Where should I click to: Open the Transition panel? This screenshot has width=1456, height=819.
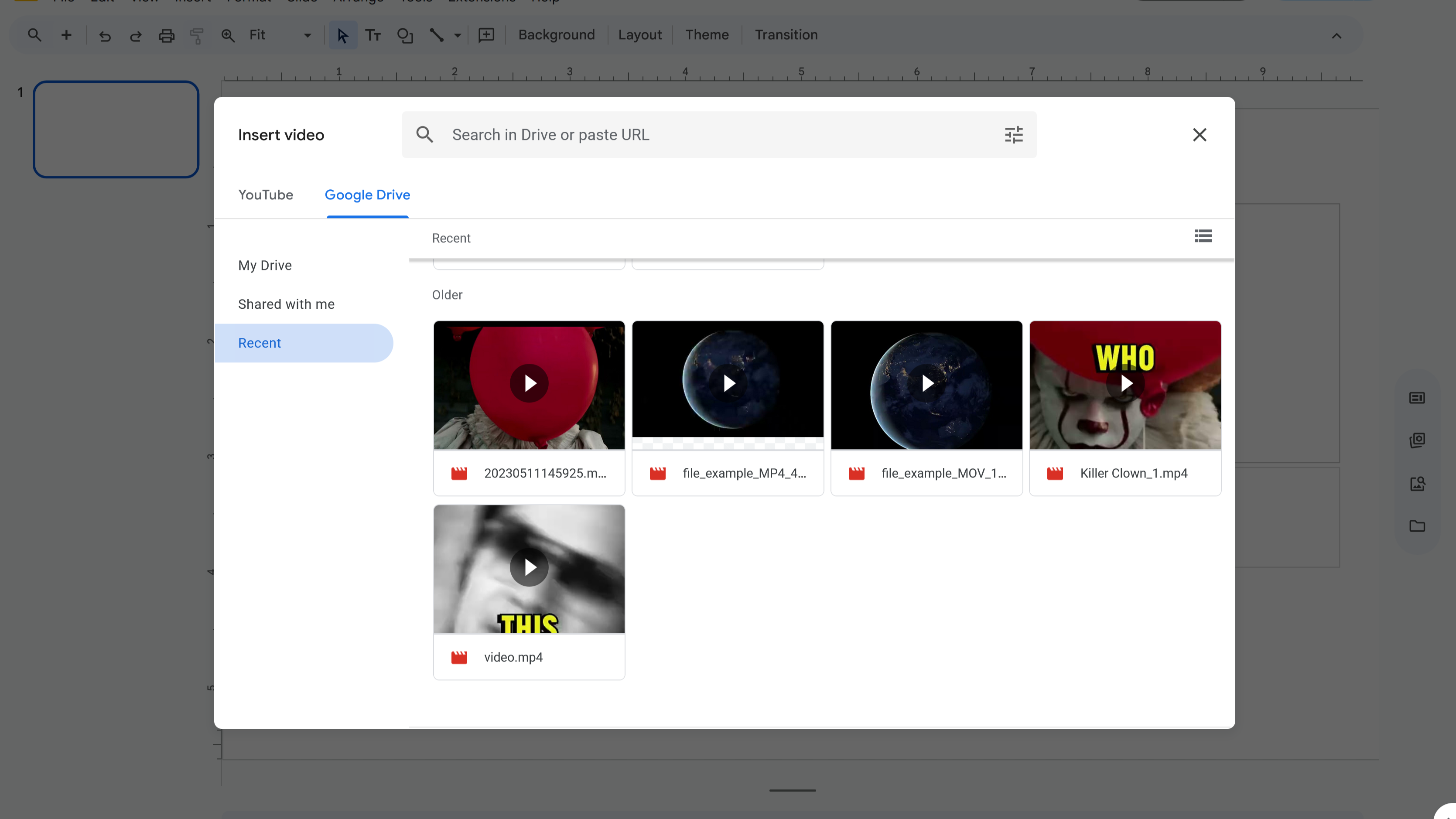[786, 35]
